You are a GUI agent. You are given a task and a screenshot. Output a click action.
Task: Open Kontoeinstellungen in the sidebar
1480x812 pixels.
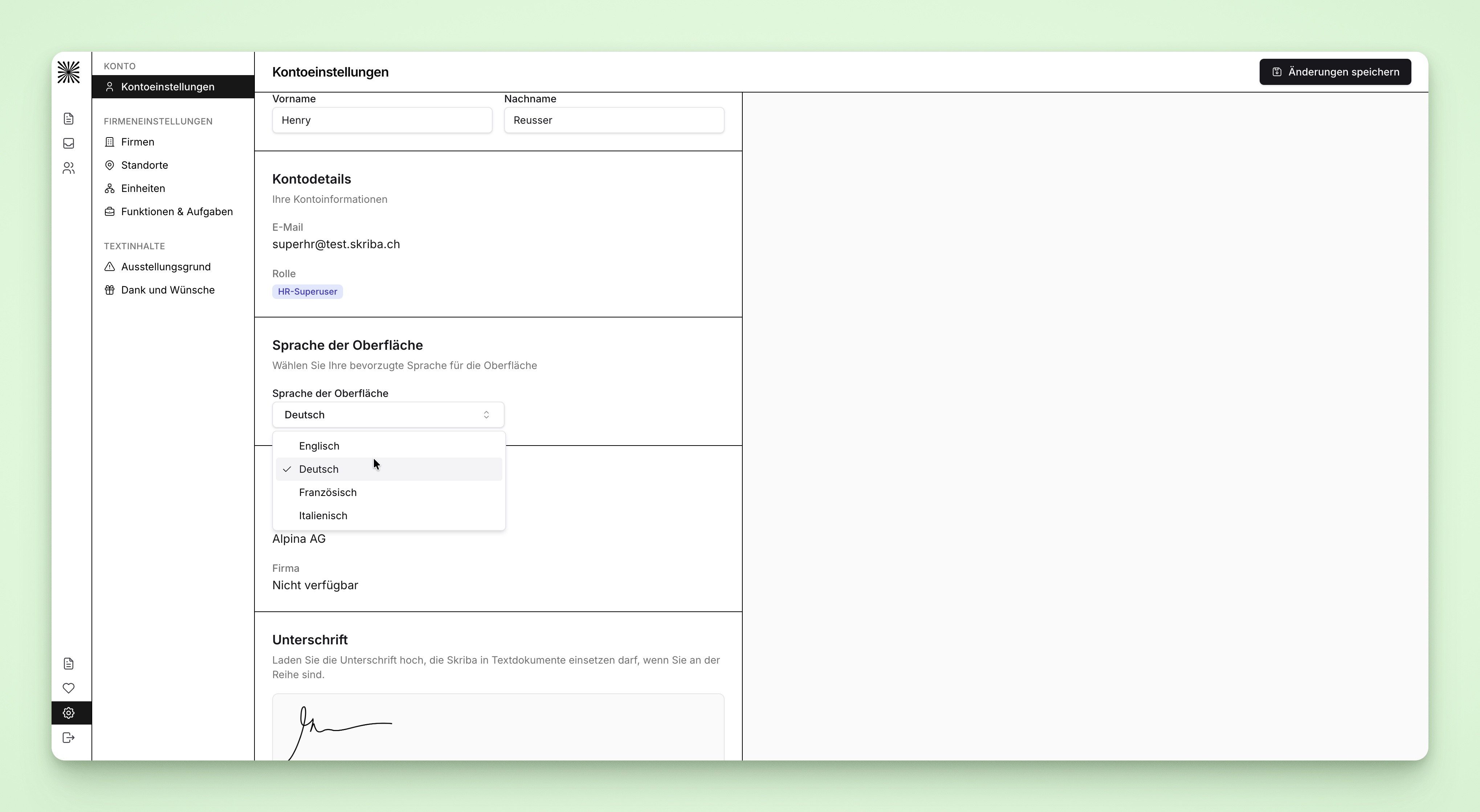[x=173, y=87]
